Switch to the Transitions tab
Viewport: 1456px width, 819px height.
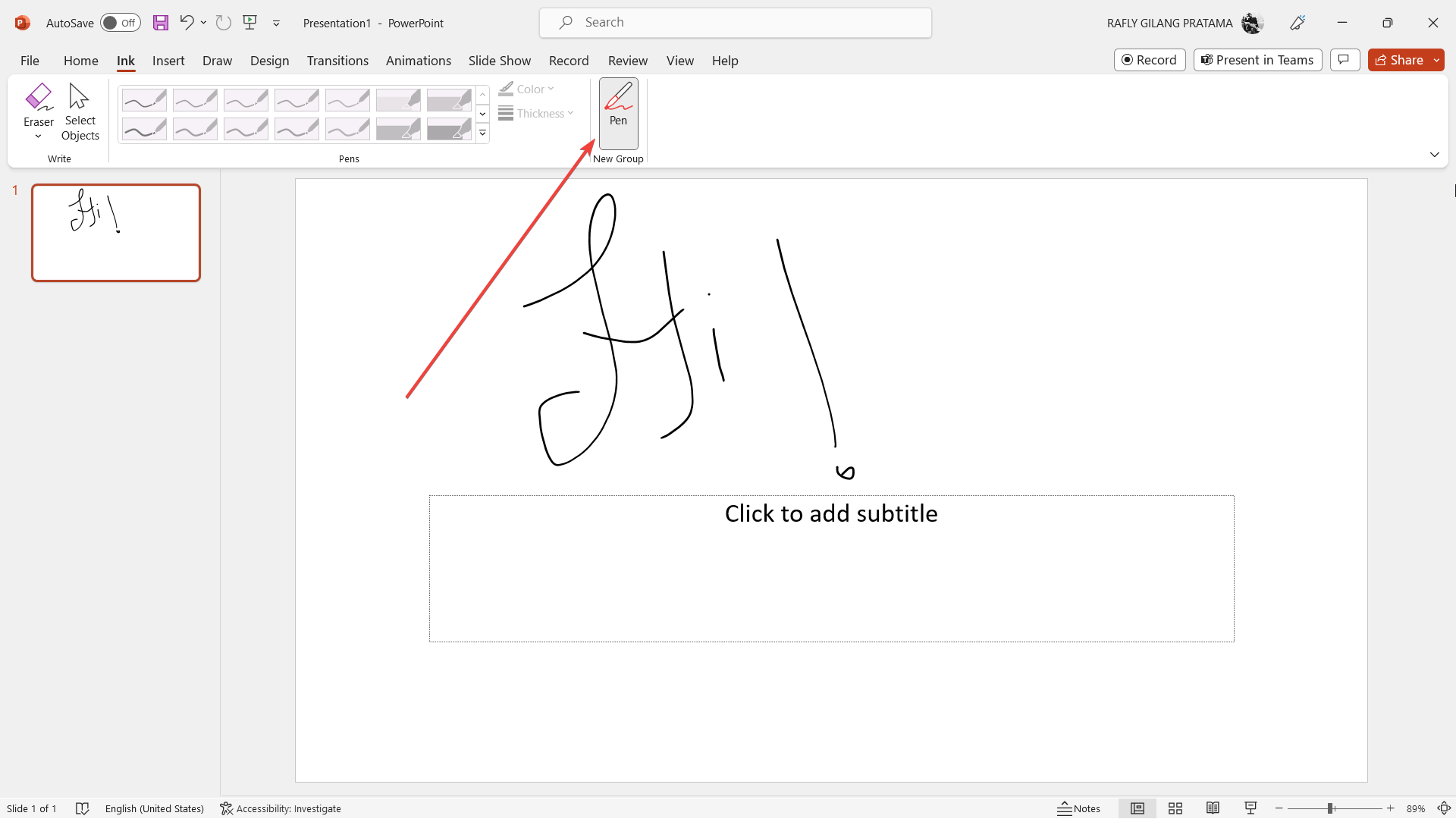click(x=337, y=61)
